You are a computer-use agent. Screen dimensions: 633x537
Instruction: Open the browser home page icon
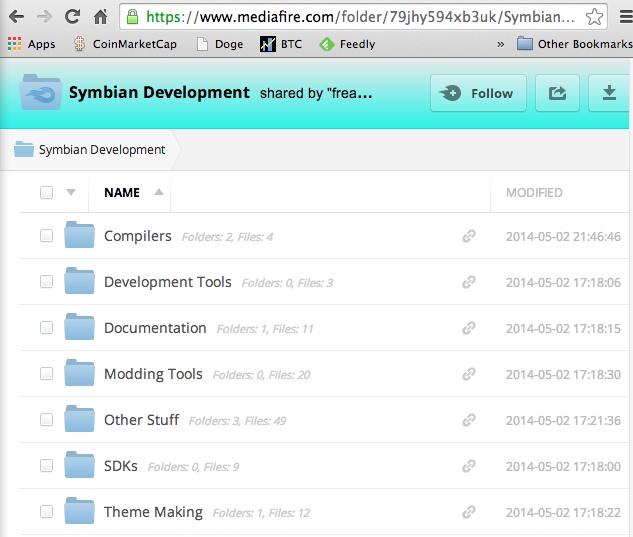(101, 17)
